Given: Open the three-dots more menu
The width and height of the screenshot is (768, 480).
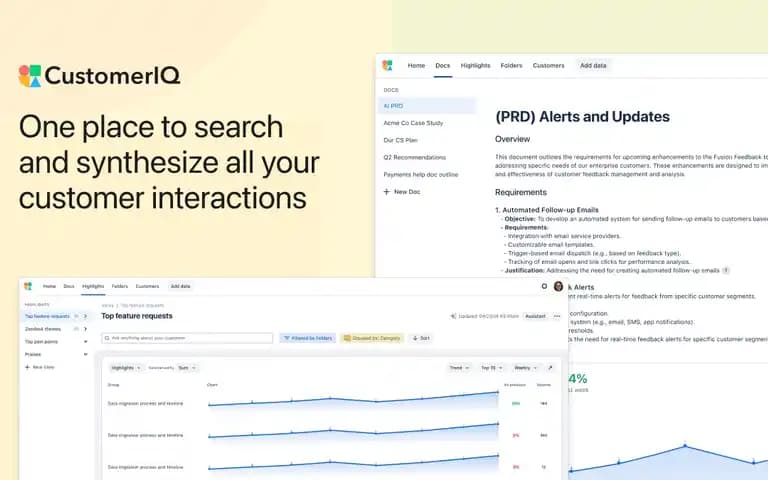Looking at the screenshot, I should pos(557,316).
